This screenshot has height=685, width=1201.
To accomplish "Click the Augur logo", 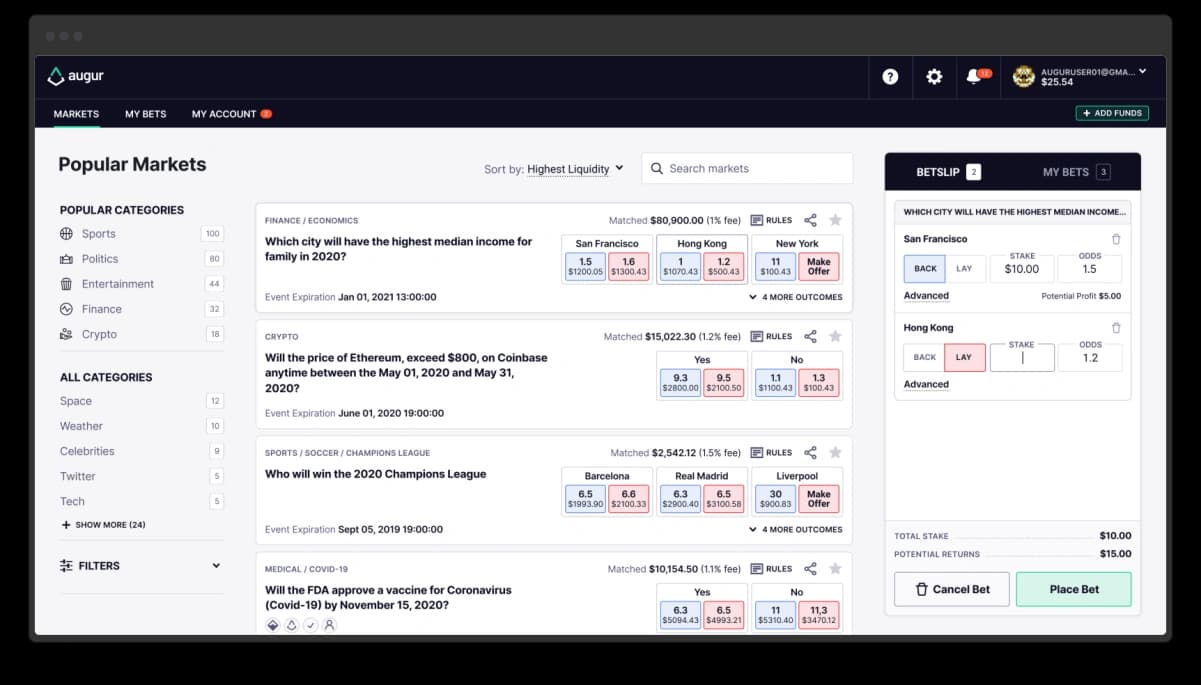I will [76, 77].
